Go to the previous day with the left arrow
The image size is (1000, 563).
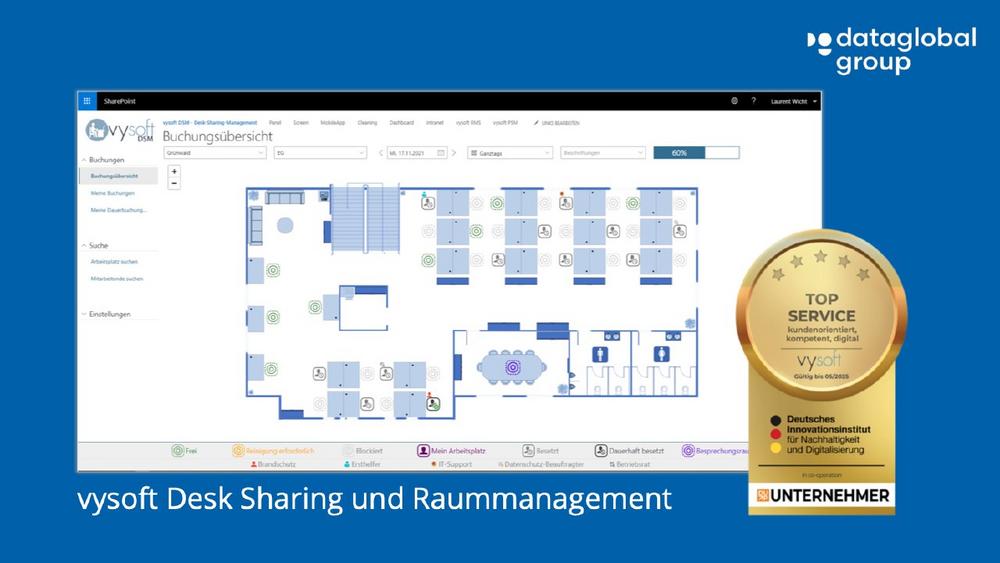tap(381, 153)
